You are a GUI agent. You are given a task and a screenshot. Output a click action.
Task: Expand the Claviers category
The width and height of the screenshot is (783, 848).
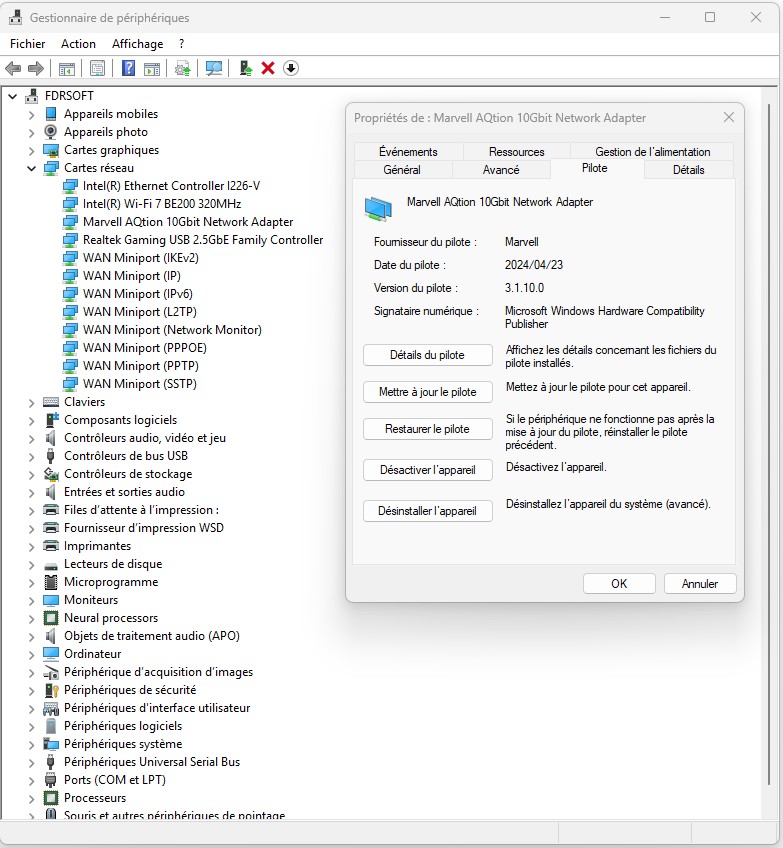point(31,402)
